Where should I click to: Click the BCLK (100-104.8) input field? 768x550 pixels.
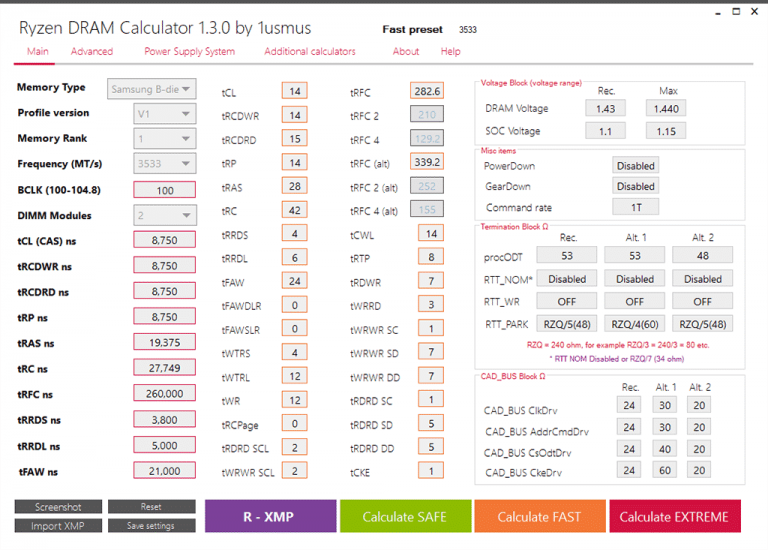[x=165, y=190]
